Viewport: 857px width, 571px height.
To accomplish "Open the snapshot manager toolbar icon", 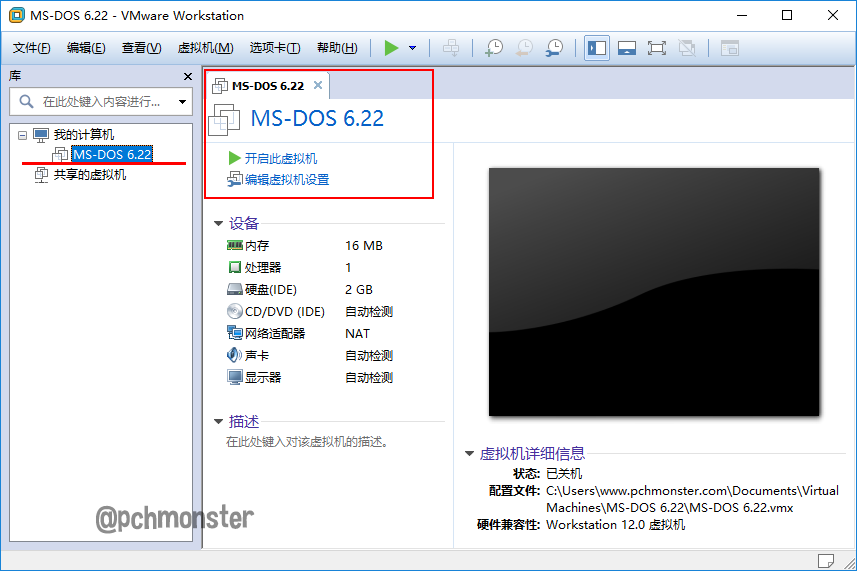I will coord(554,48).
